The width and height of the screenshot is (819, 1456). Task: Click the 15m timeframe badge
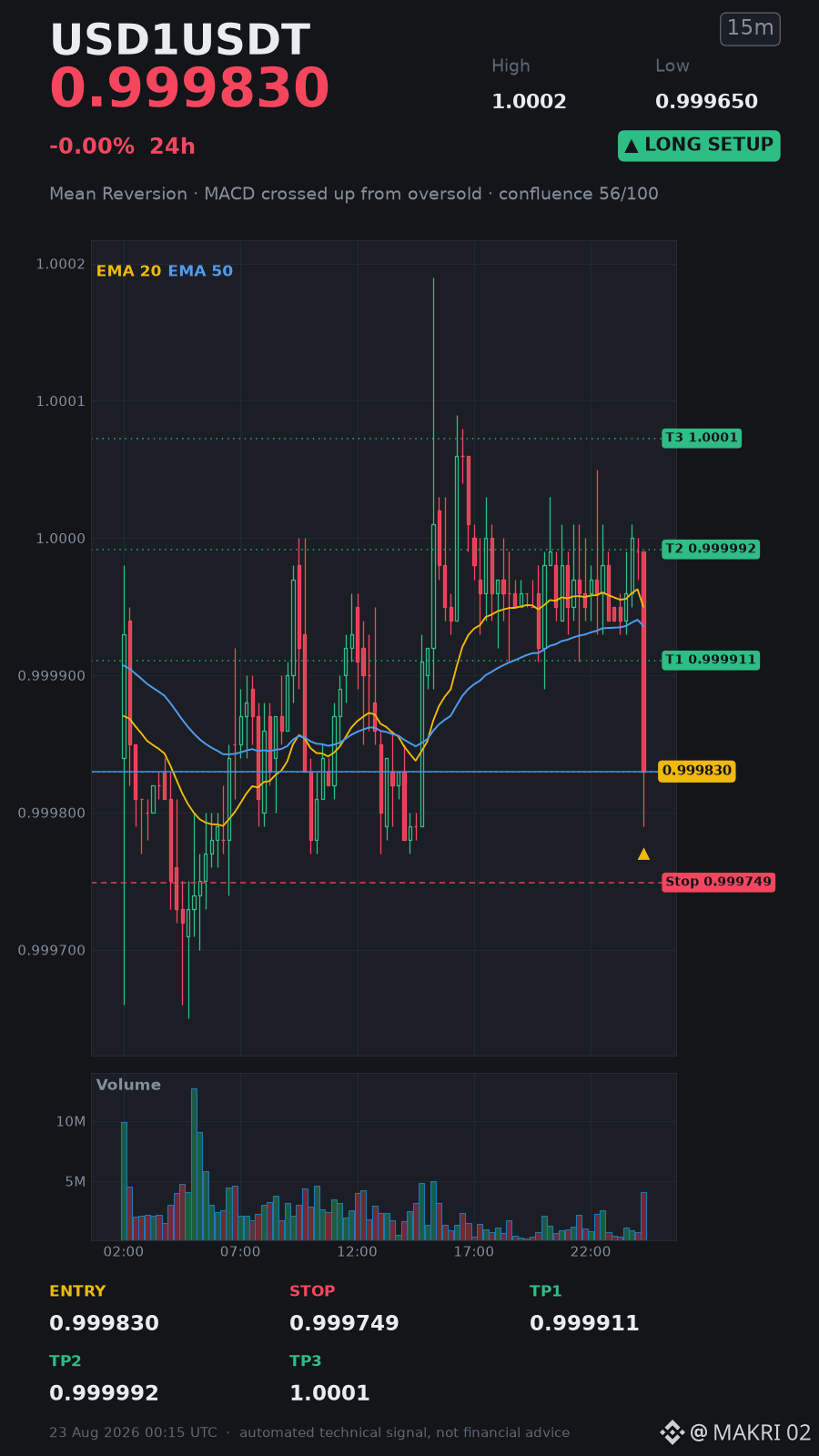click(750, 28)
